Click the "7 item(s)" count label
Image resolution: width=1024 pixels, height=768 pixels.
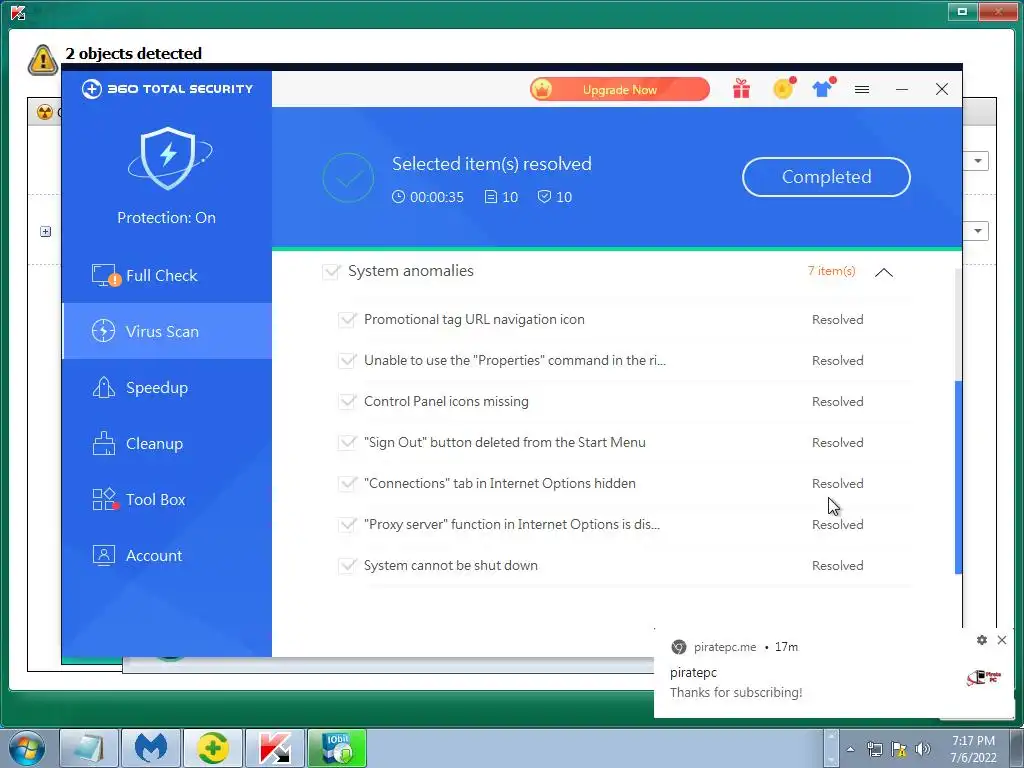tap(831, 271)
